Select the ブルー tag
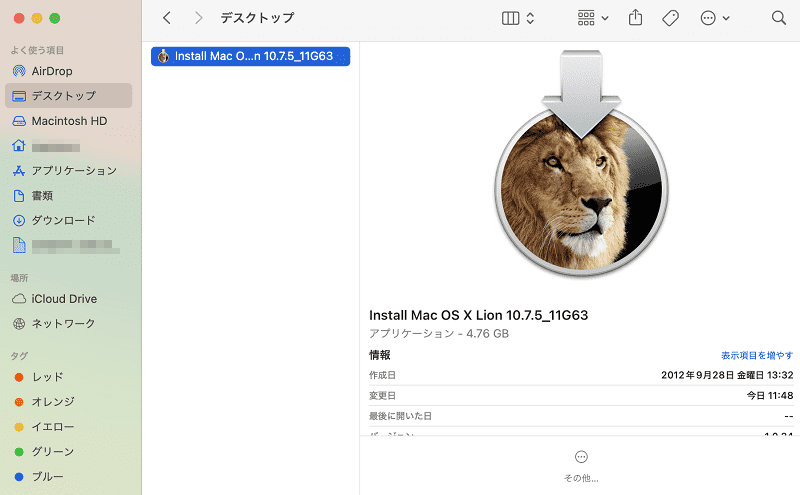This screenshot has width=800, height=495. [x=68, y=477]
